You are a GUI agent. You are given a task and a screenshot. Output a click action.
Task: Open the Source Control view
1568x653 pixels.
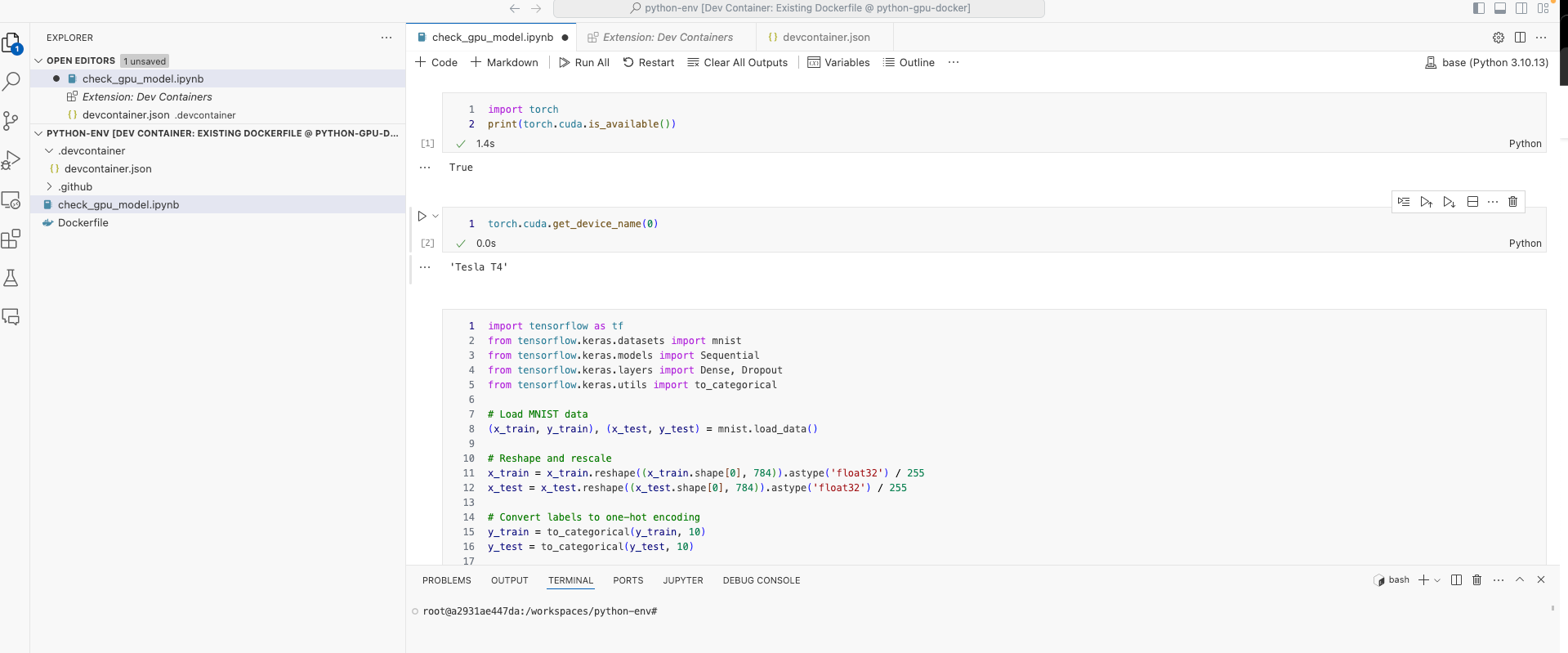click(11, 121)
